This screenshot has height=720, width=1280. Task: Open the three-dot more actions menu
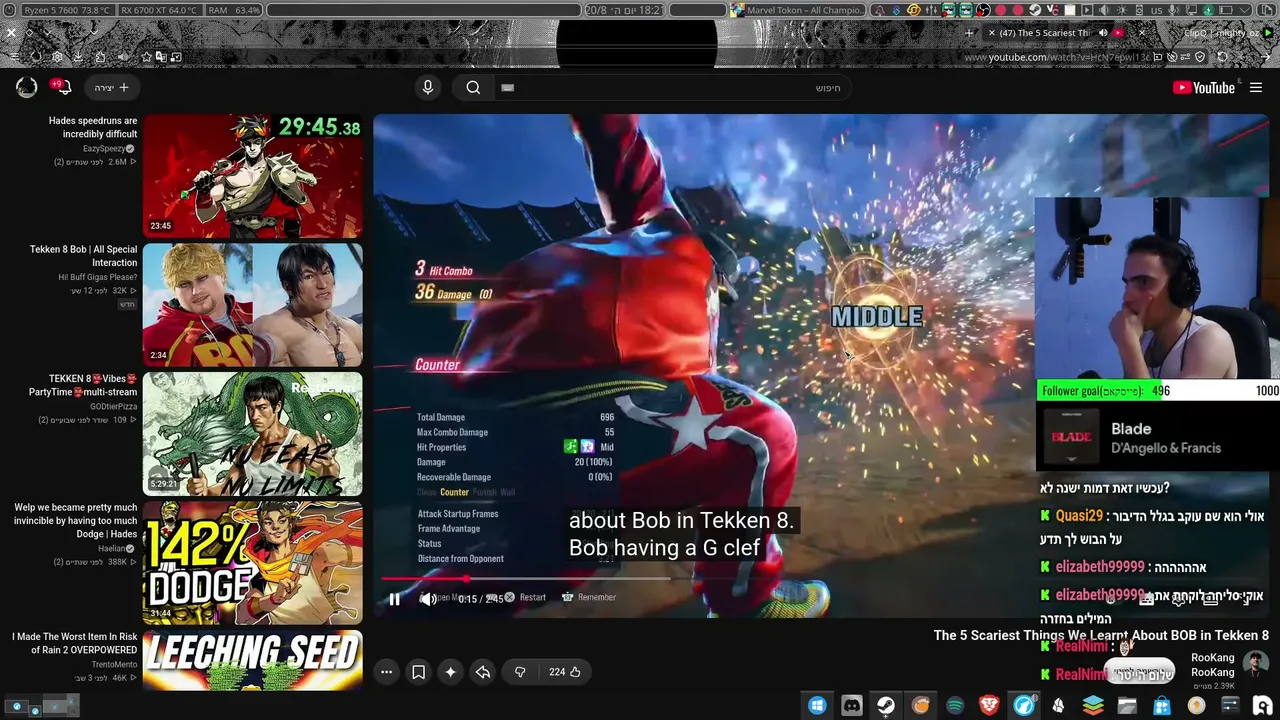(386, 672)
